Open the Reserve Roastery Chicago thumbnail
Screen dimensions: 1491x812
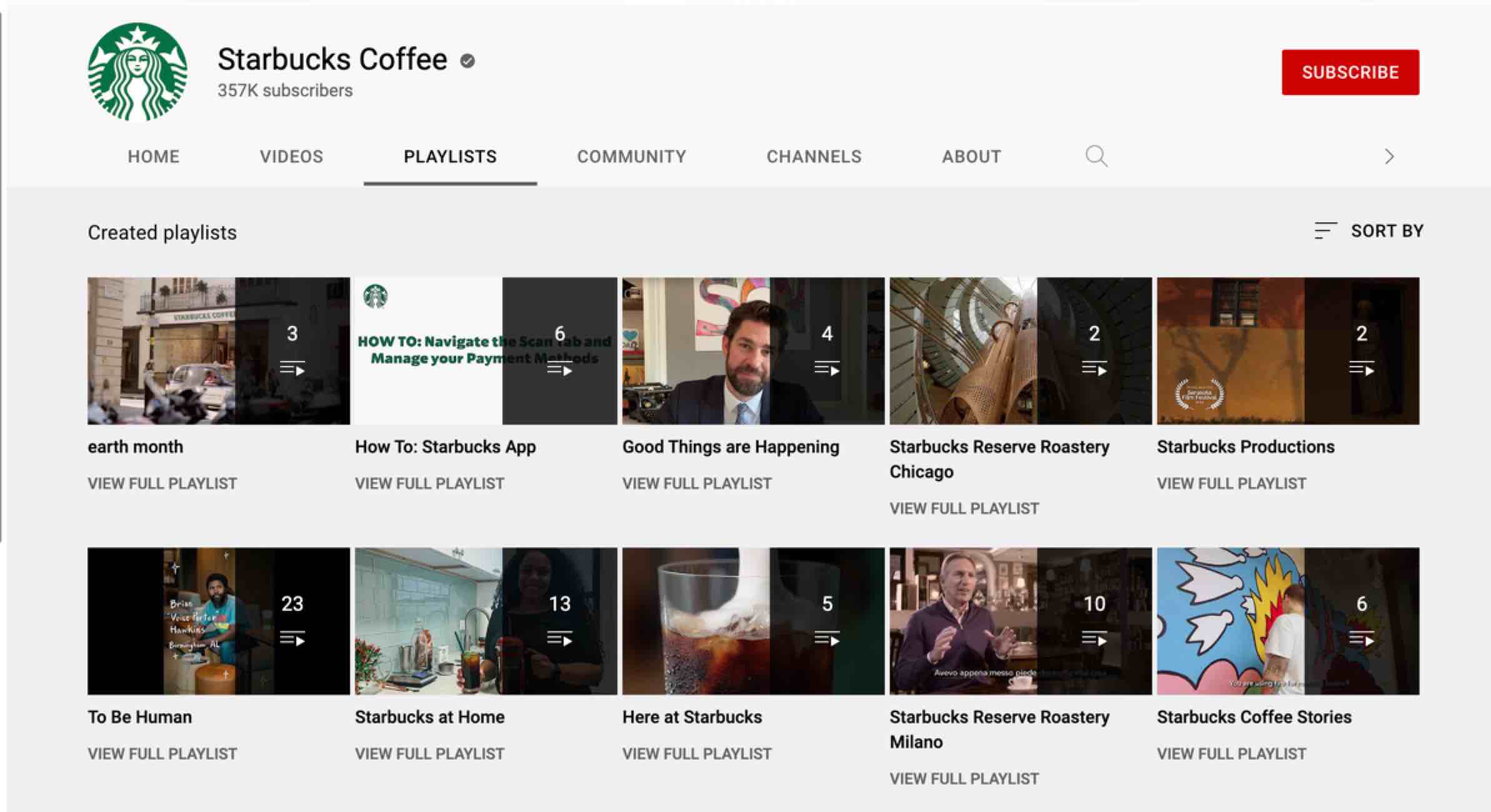click(x=1021, y=351)
